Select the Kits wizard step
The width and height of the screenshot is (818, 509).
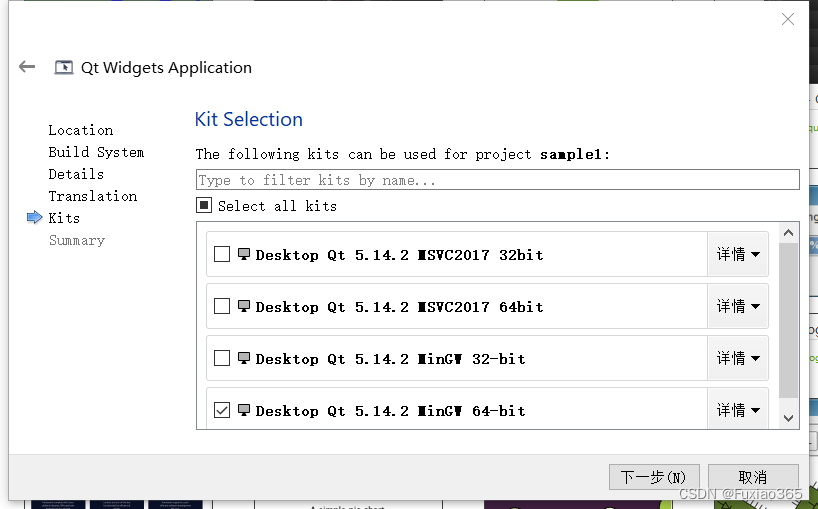(64, 218)
